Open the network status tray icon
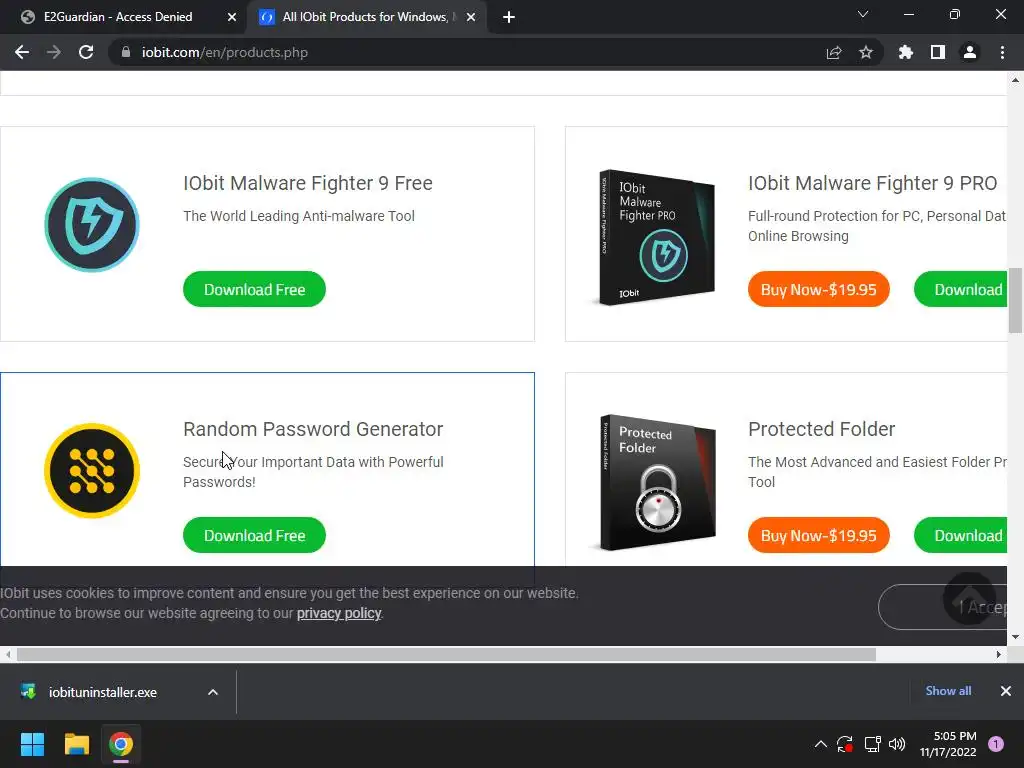Screen dimensions: 1024x768 (x=872, y=744)
